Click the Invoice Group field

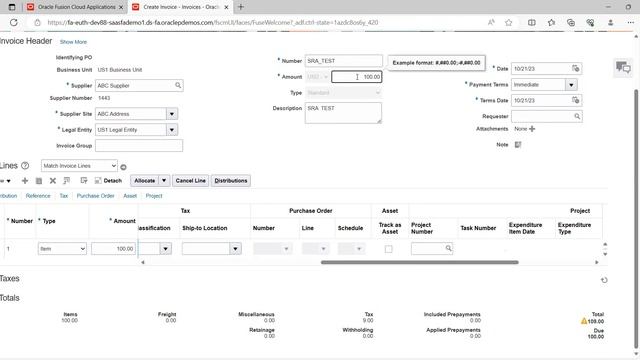click(x=139, y=146)
